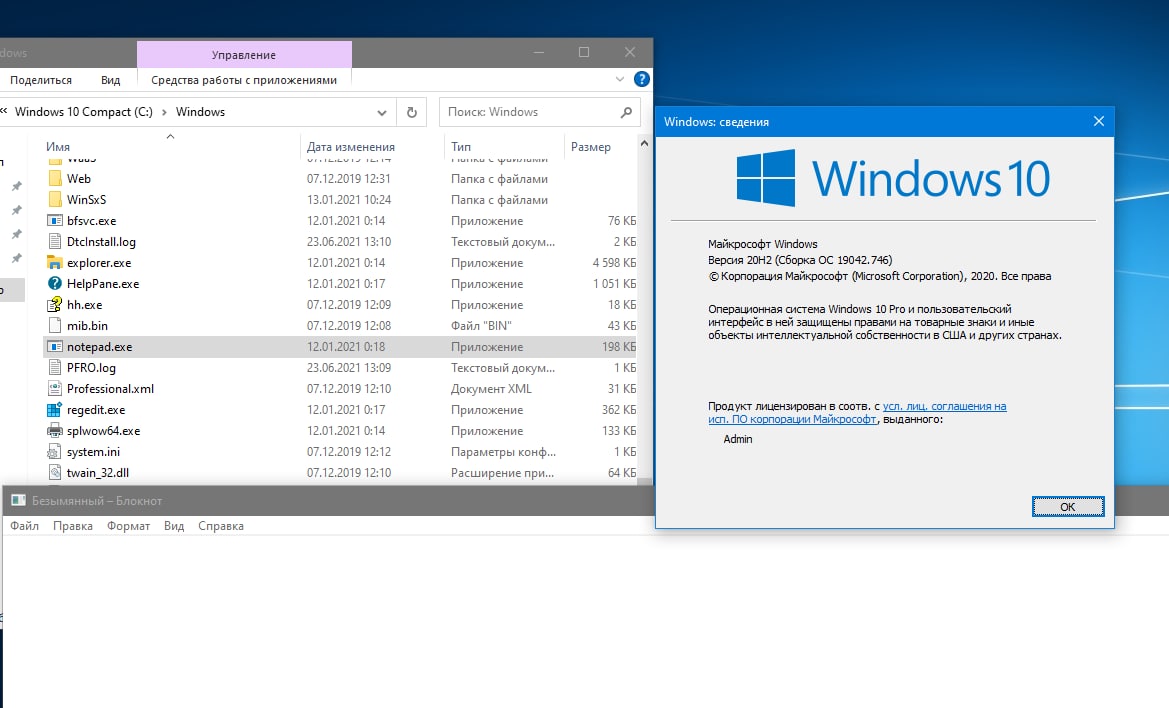Click the 4 598 КБ size cell
Viewport: 1169px width, 708px height.
(614, 262)
